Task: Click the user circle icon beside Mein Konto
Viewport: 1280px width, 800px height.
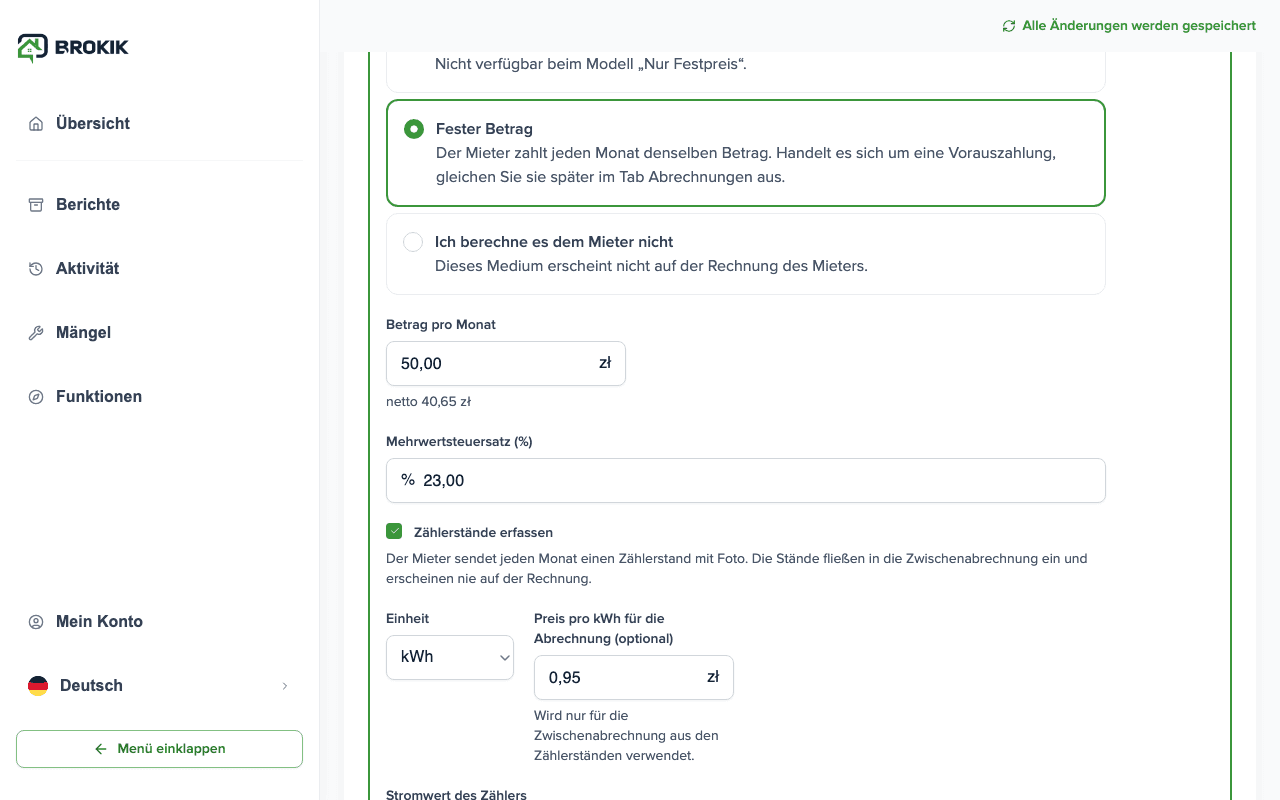Action: point(36,622)
